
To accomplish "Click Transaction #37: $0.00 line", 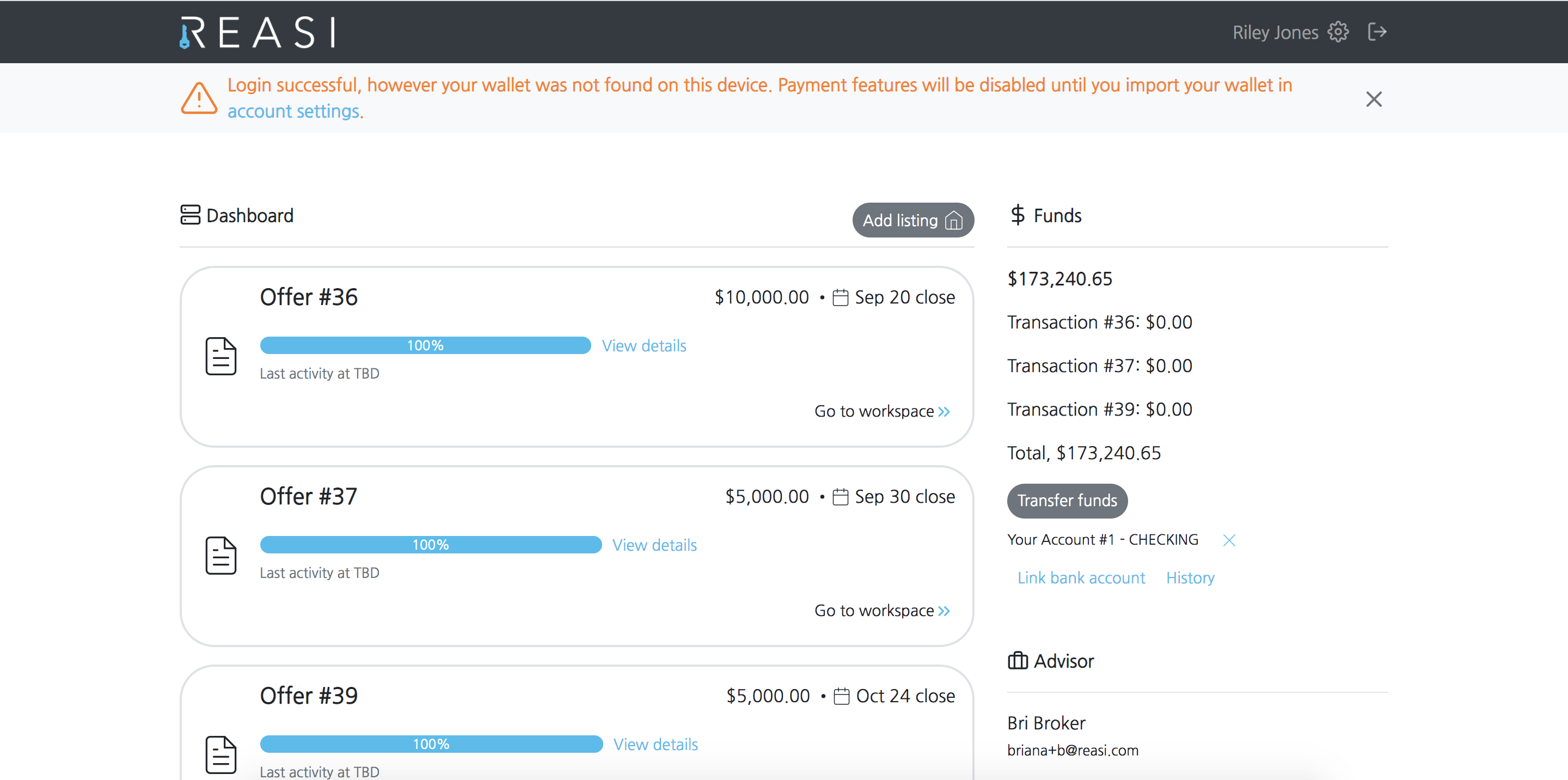I will point(1099,366).
